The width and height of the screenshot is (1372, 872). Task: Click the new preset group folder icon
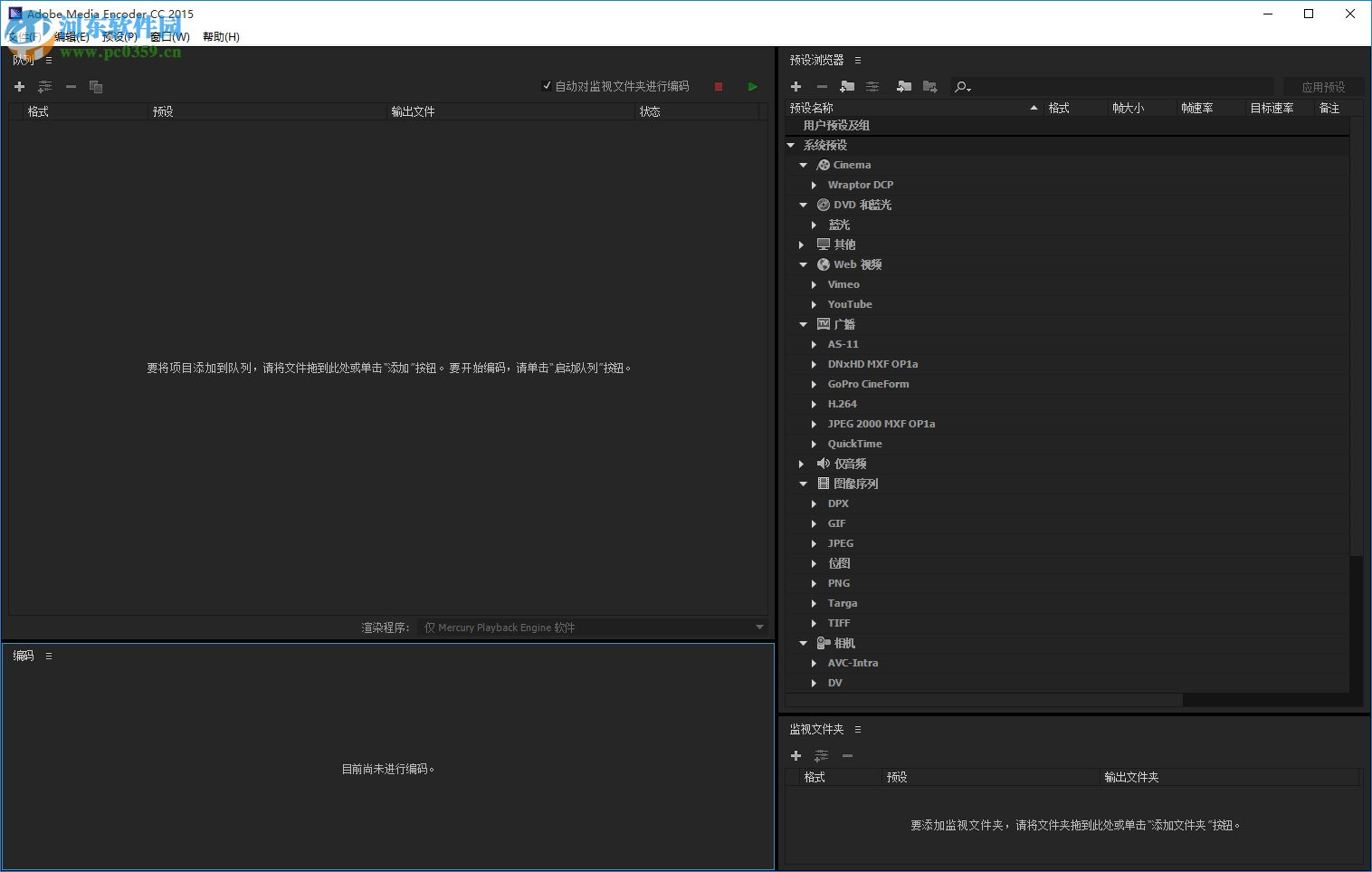pyautogui.click(x=847, y=86)
